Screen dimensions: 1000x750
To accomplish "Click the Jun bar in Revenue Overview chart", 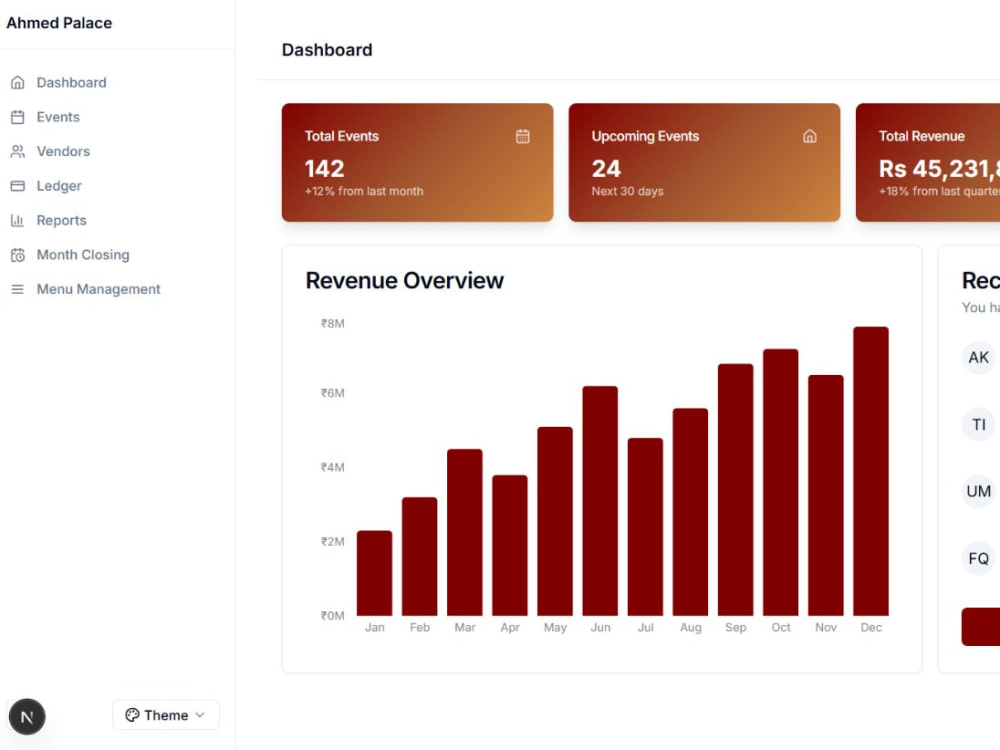I will click(600, 501).
